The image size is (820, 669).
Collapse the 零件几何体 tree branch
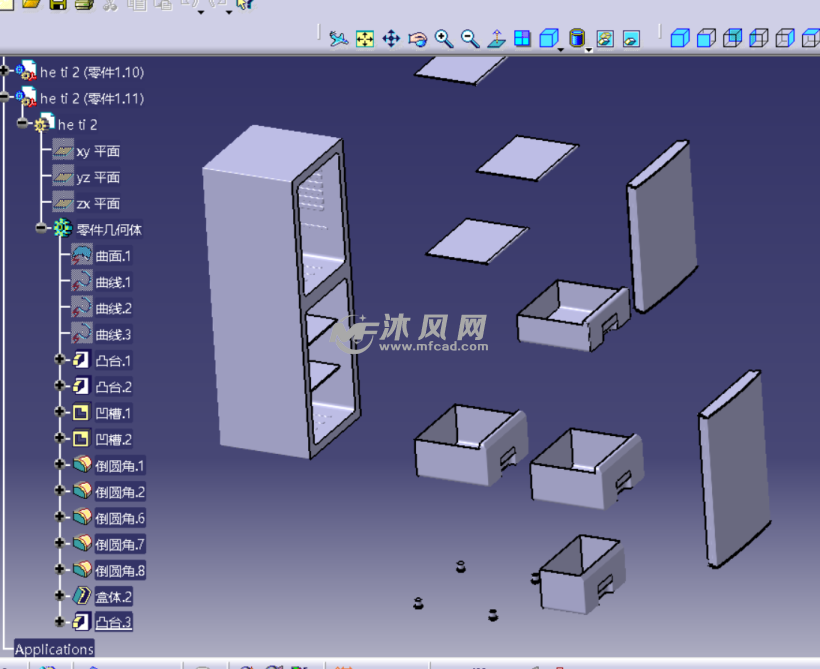(x=42, y=228)
